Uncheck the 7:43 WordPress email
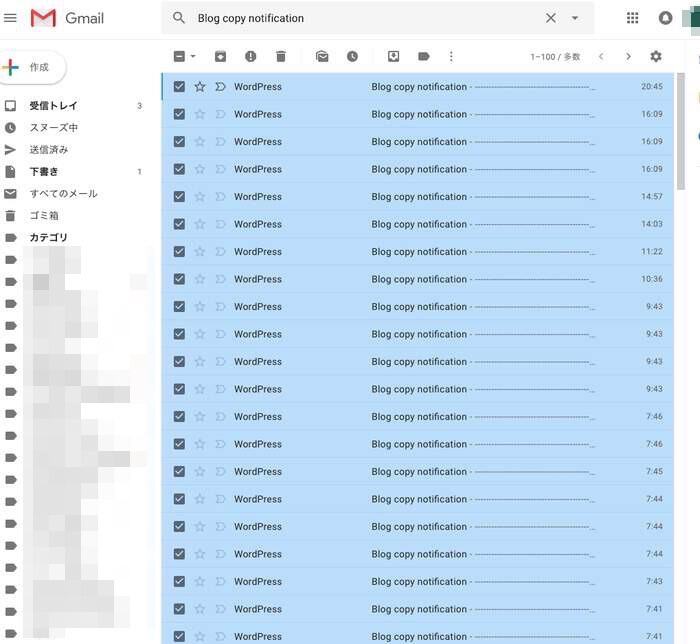 point(179,582)
